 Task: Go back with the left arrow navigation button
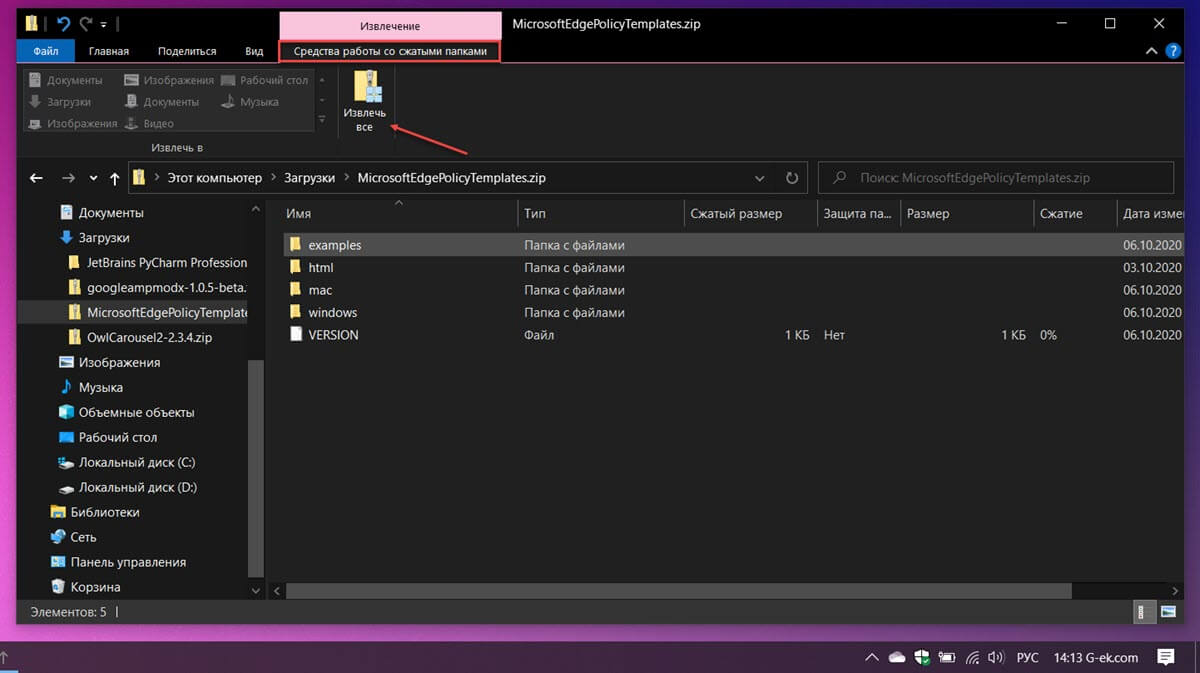click(x=37, y=178)
